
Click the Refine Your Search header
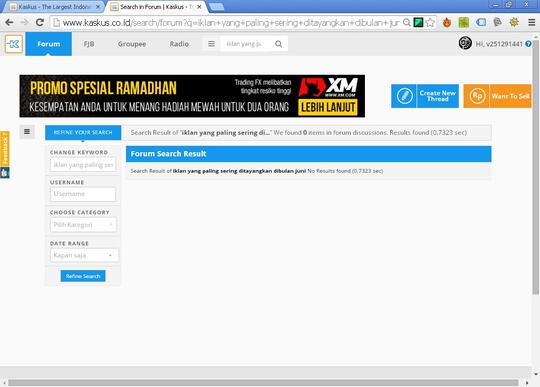(83, 132)
